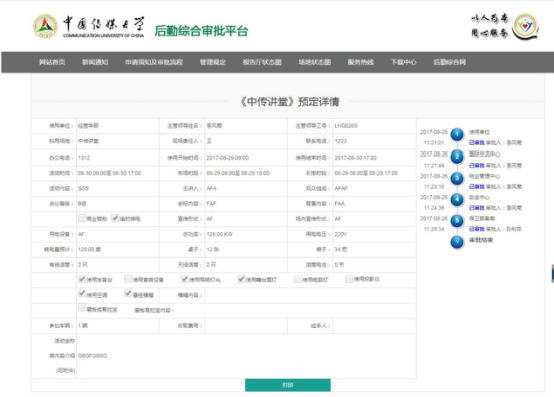Image resolution: width=554 pixels, height=397 pixels.
Task: Open 场地状态图 navigation item
Action: (314, 62)
